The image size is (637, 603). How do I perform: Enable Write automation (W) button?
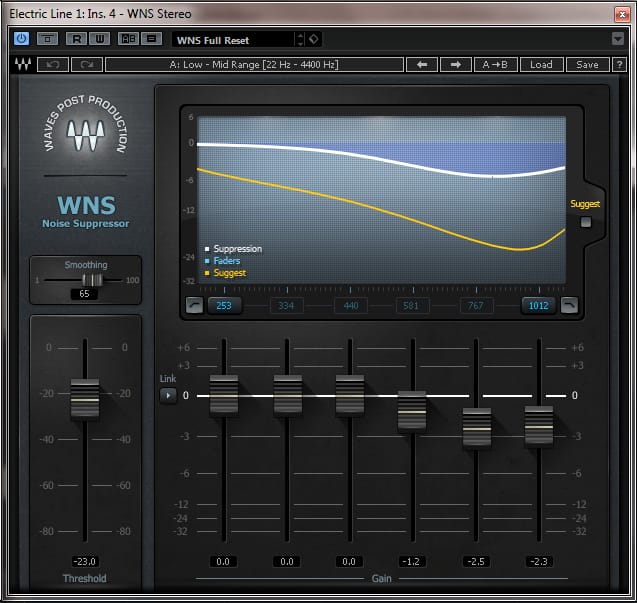pos(99,39)
